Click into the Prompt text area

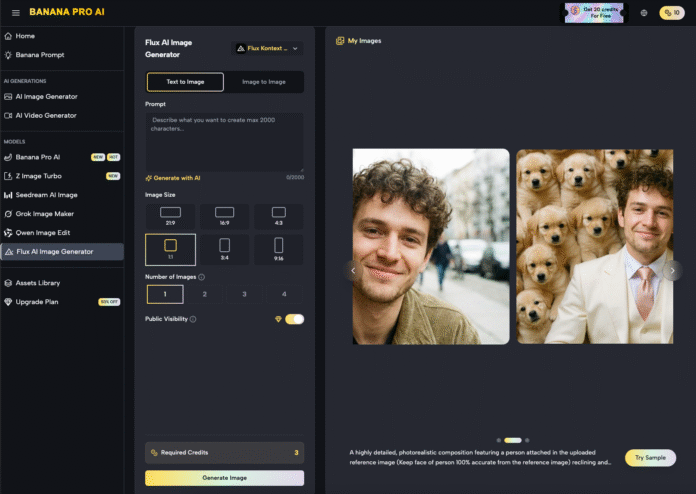224,140
